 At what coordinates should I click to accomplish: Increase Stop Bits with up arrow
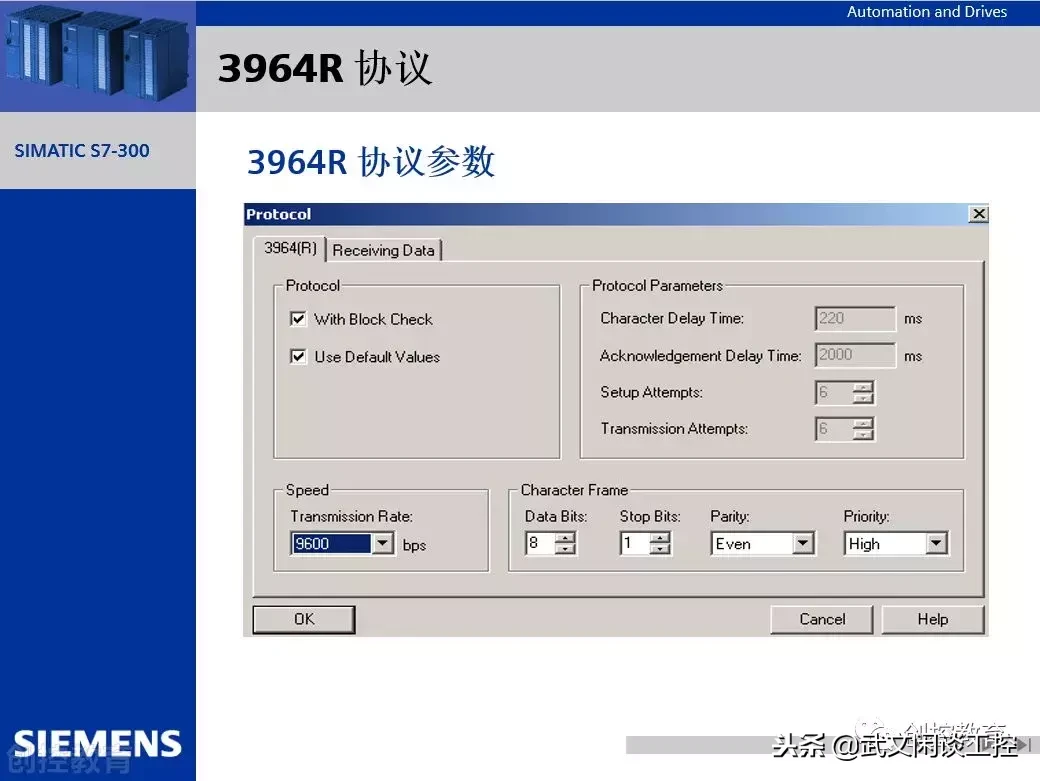click(660, 538)
